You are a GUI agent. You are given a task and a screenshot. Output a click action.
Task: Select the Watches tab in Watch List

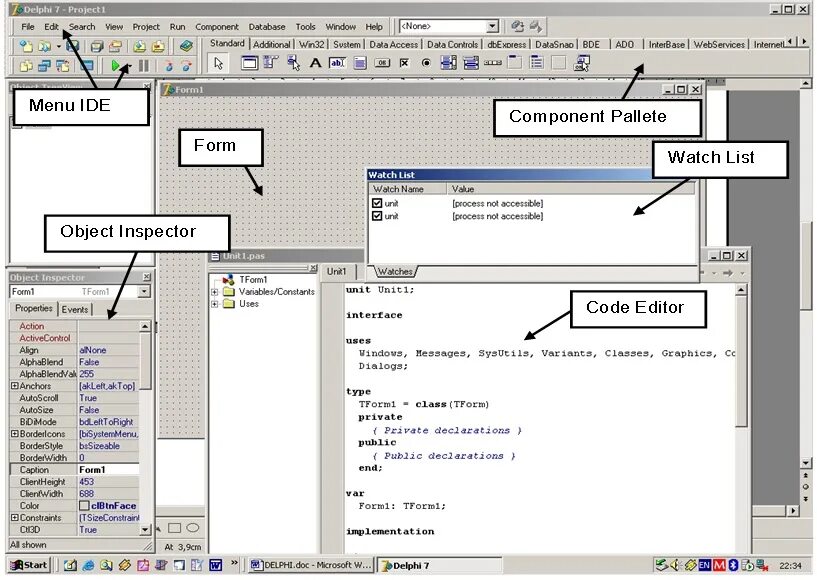(x=395, y=272)
